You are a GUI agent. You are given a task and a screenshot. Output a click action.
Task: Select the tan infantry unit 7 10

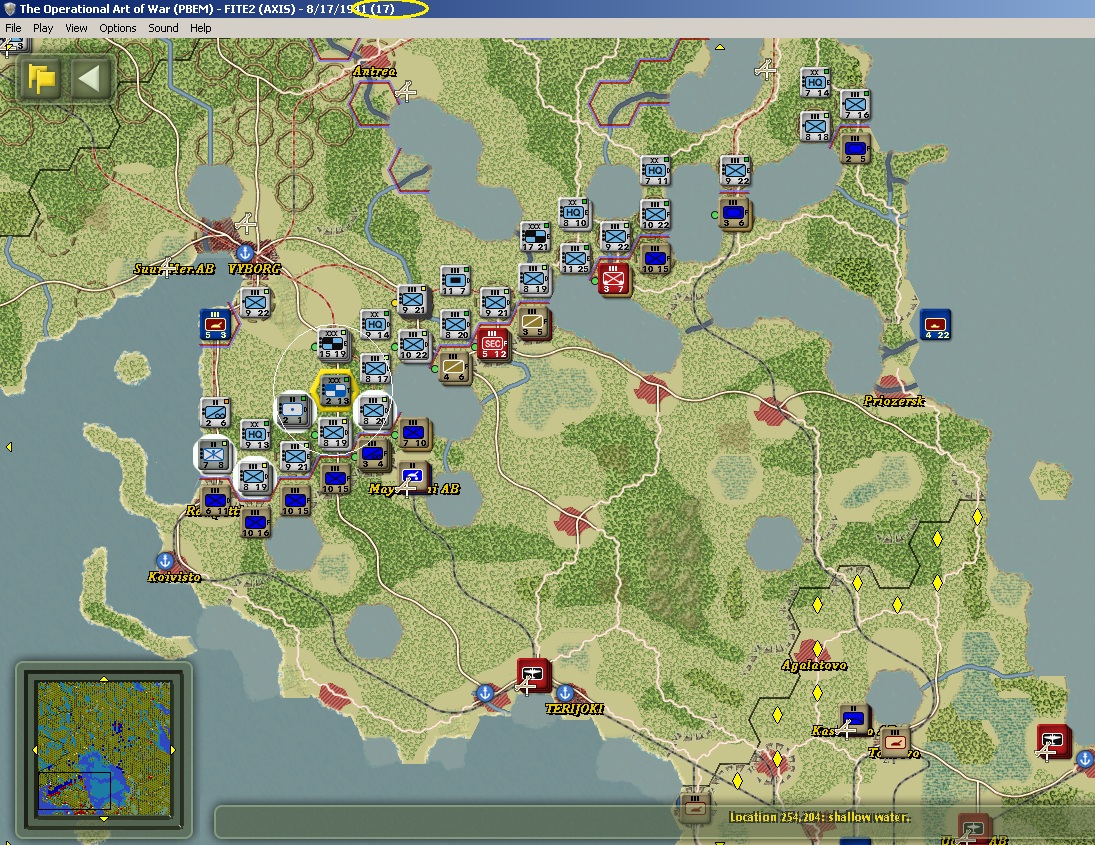pyautogui.click(x=415, y=434)
